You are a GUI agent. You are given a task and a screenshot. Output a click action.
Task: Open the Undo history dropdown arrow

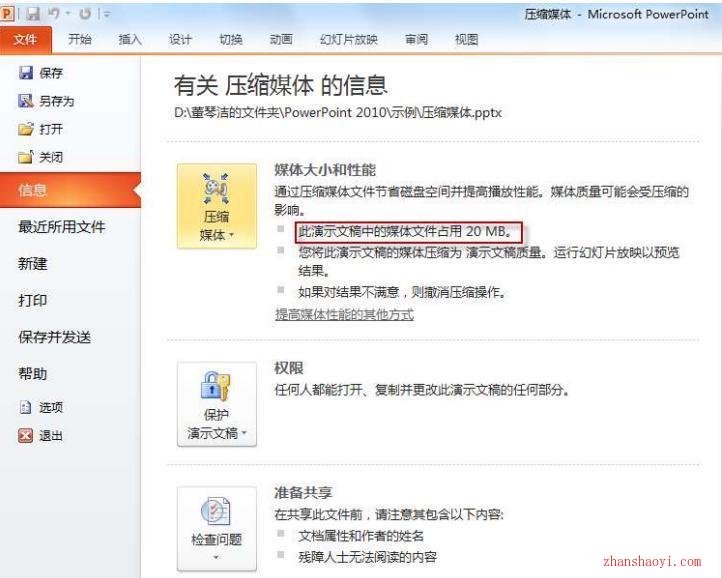(x=68, y=14)
